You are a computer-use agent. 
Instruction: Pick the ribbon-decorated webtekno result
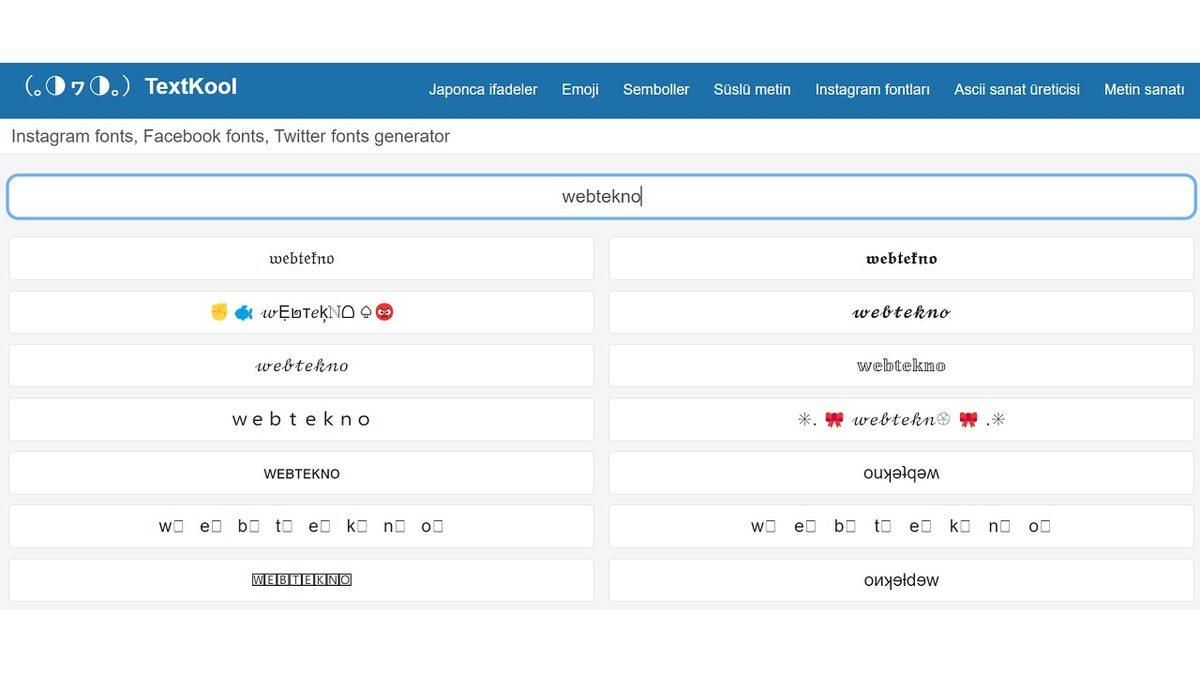pos(901,420)
